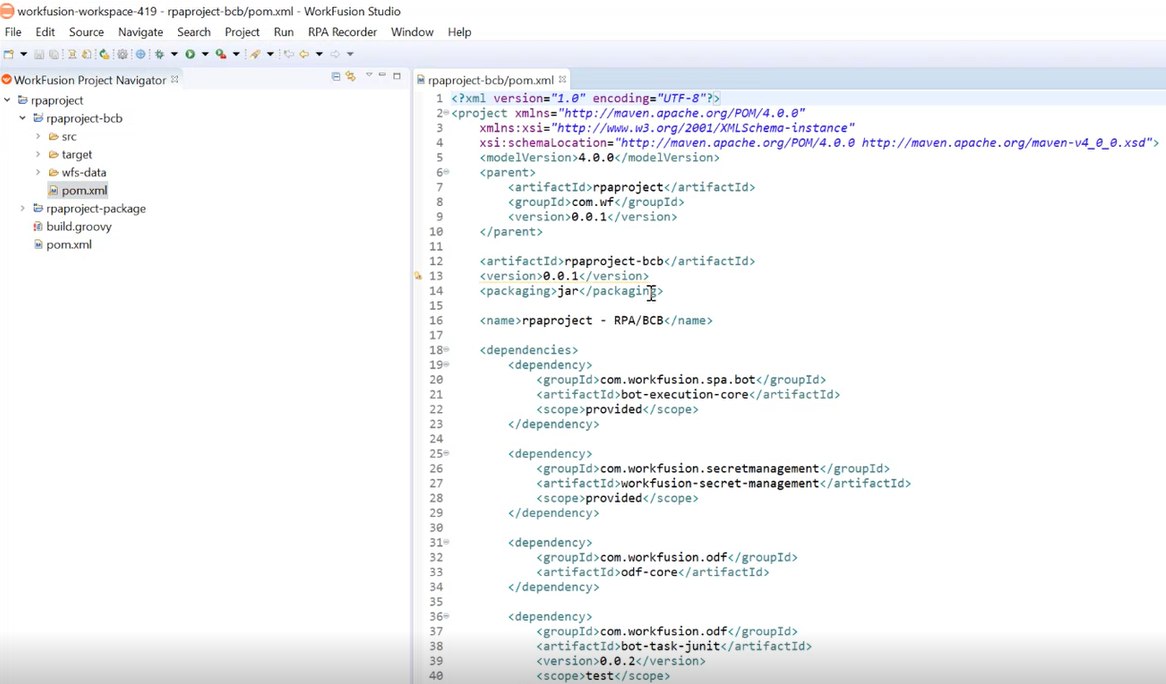This screenshot has height=684, width=1166.
Task: Collapse the dependency fold on line 25
Action: click(446, 453)
